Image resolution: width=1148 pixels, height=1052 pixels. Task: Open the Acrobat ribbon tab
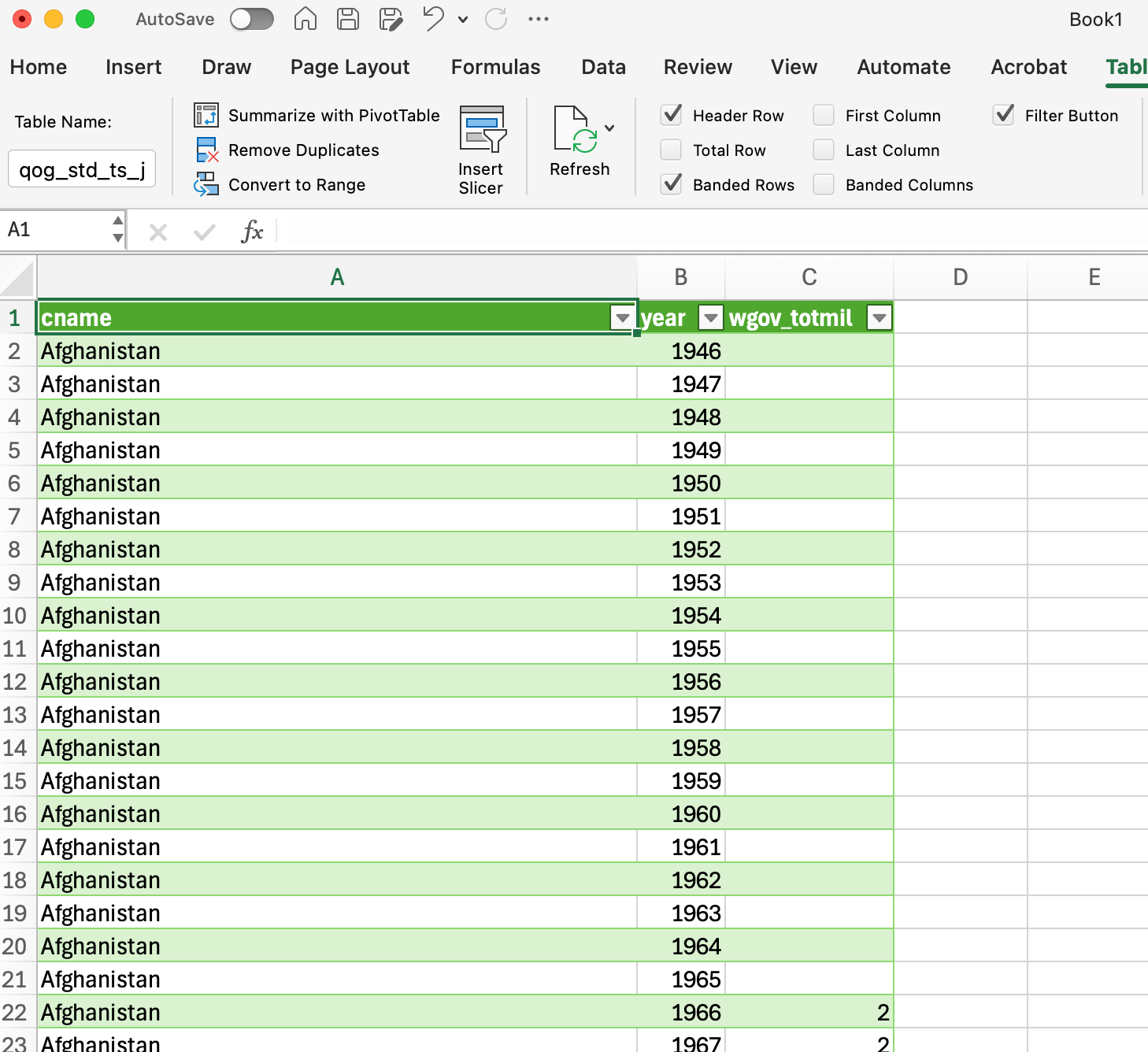click(x=1029, y=67)
